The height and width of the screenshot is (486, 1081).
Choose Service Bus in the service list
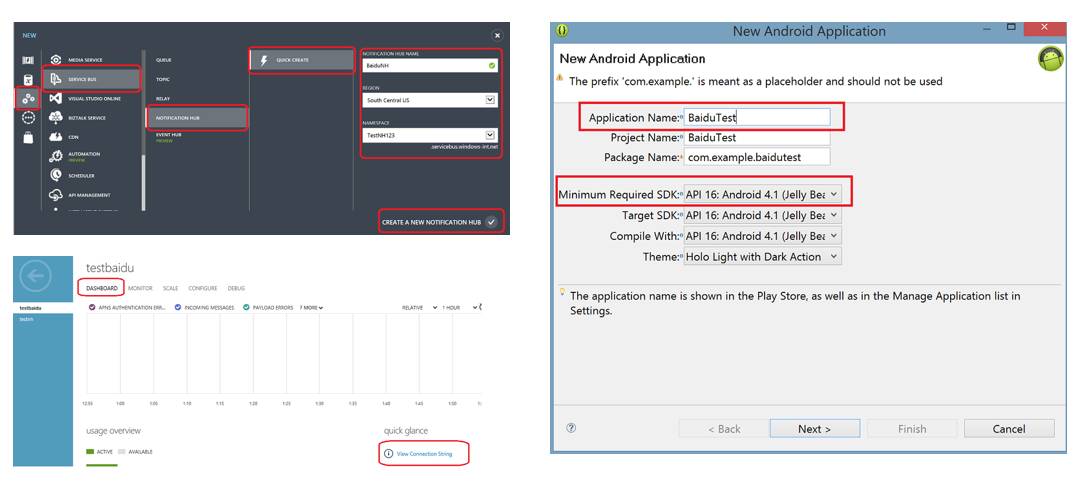(x=91, y=79)
